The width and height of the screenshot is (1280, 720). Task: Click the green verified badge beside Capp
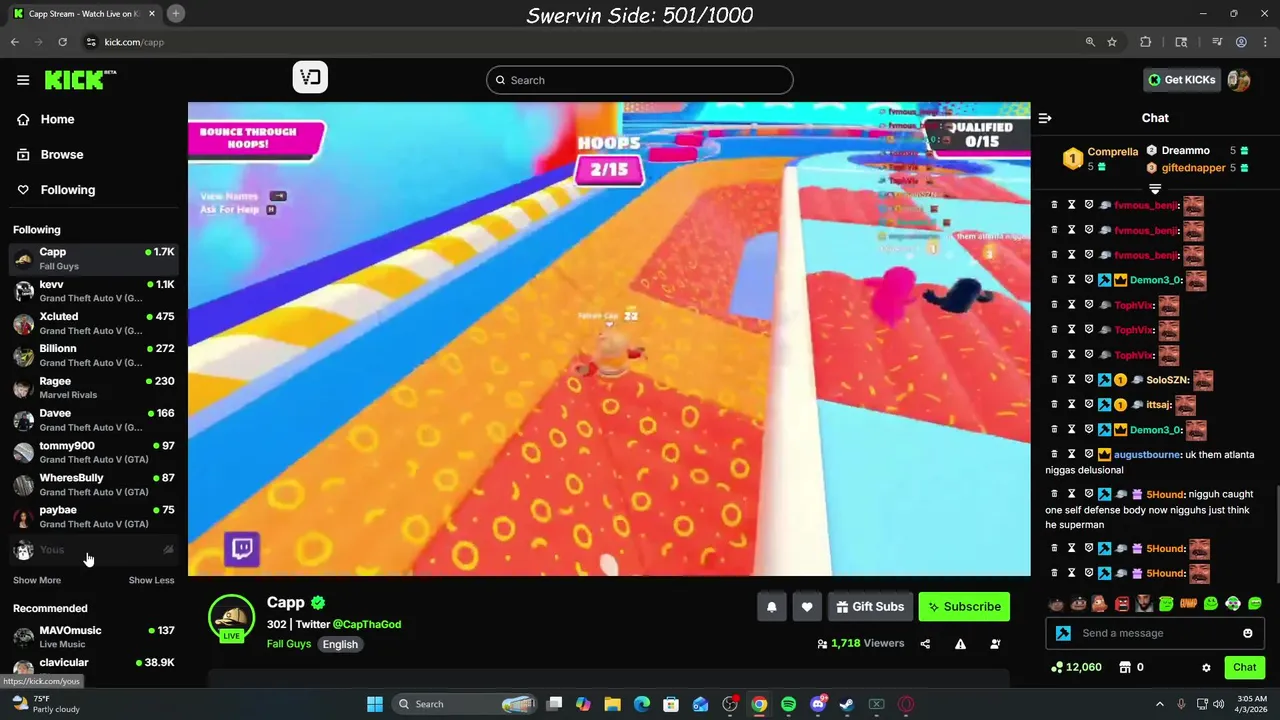click(x=318, y=602)
